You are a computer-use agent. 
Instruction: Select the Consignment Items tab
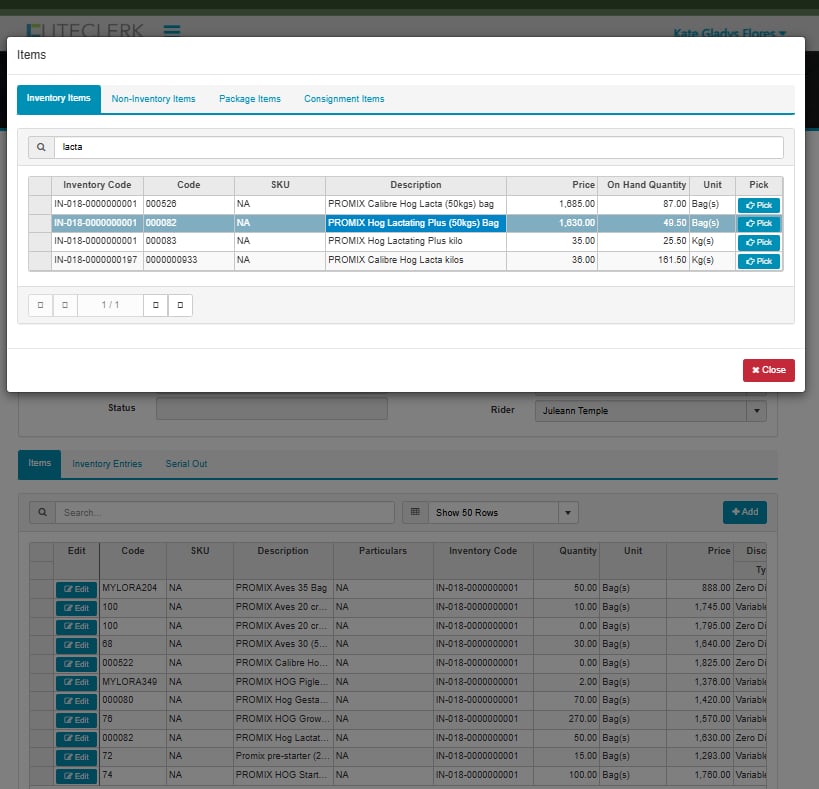[344, 99]
